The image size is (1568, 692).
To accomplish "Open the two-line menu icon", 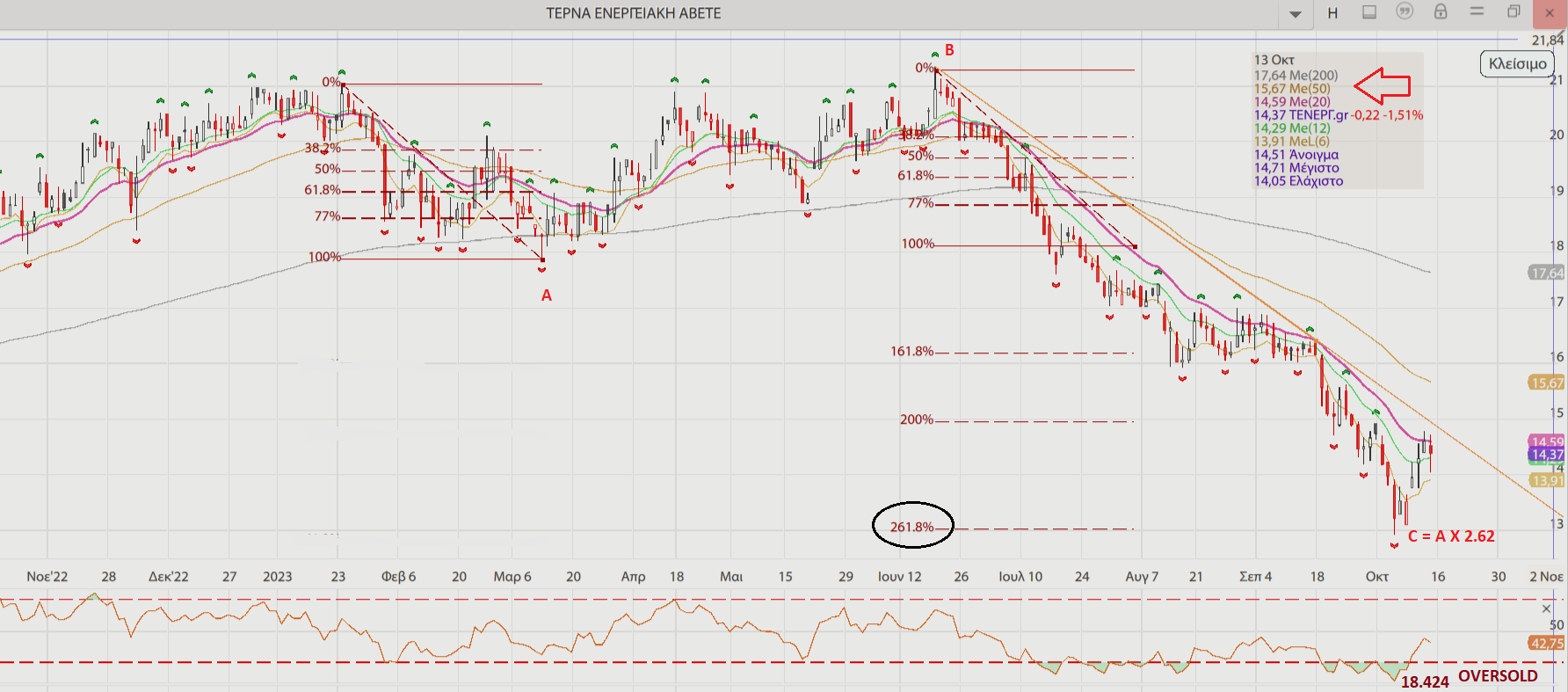I will pyautogui.click(x=1477, y=11).
